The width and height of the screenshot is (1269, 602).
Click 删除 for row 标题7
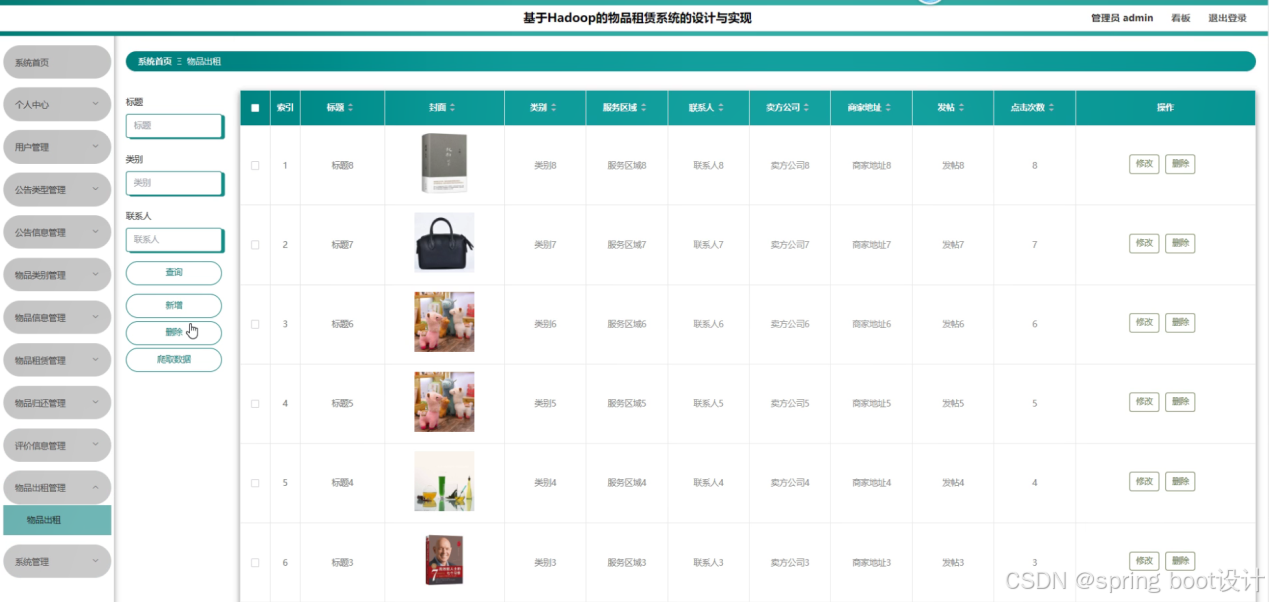click(1180, 243)
